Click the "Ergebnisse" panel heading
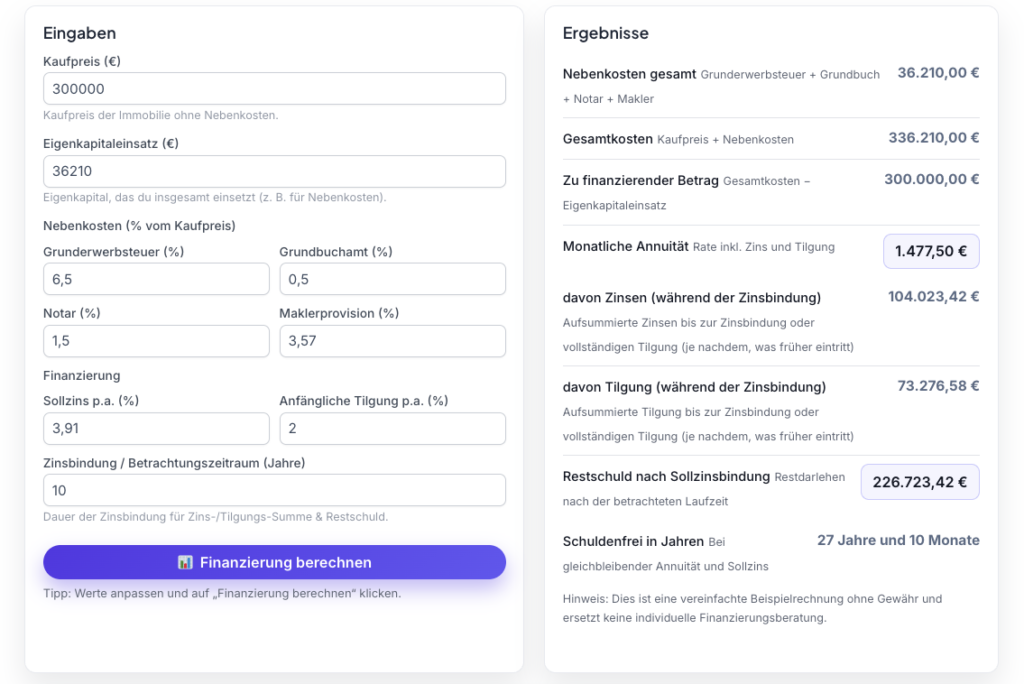Image resolution: width=1024 pixels, height=684 pixels. (606, 33)
